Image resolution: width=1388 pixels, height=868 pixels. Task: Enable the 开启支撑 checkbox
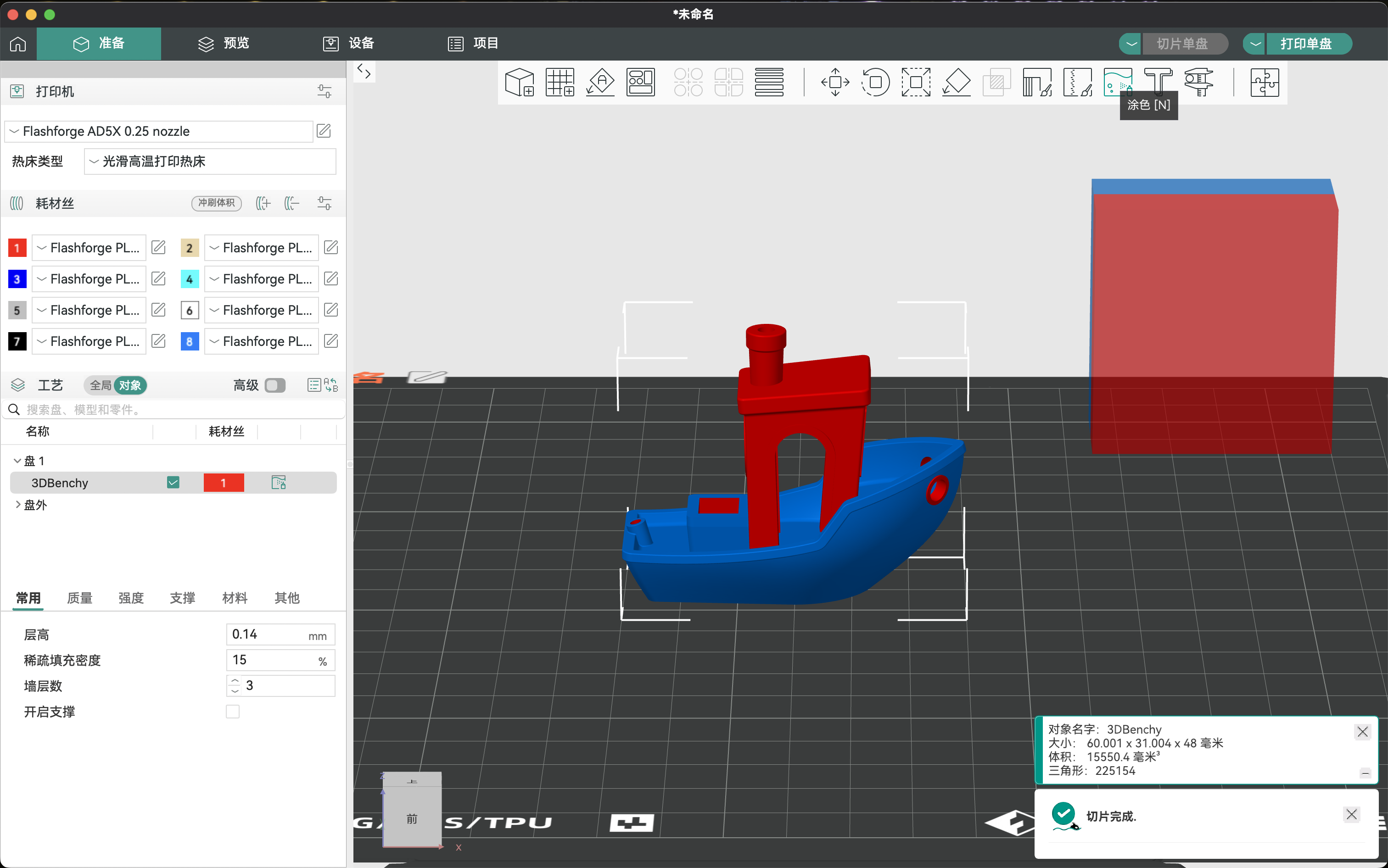(x=233, y=712)
